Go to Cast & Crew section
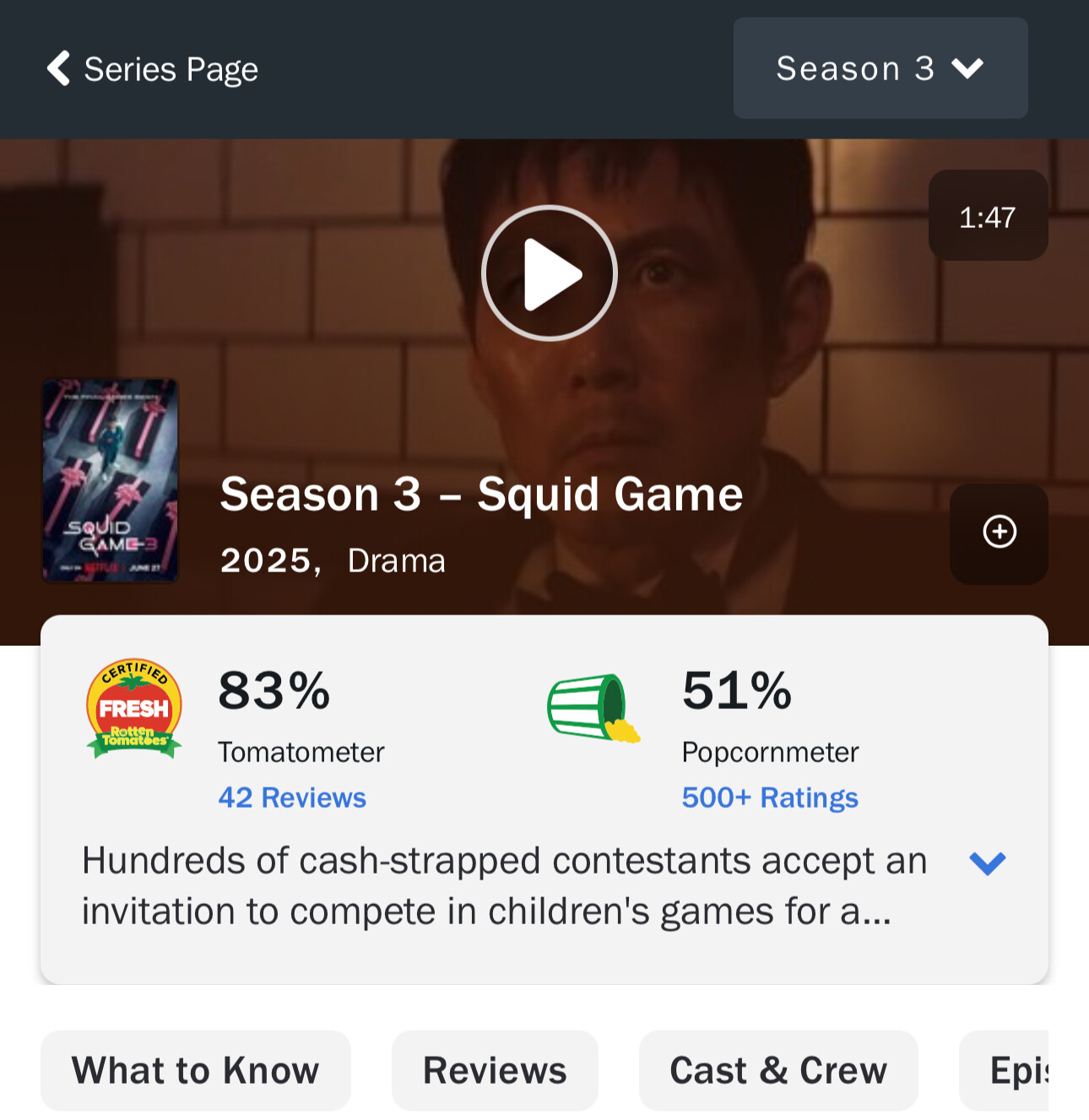 point(778,1070)
